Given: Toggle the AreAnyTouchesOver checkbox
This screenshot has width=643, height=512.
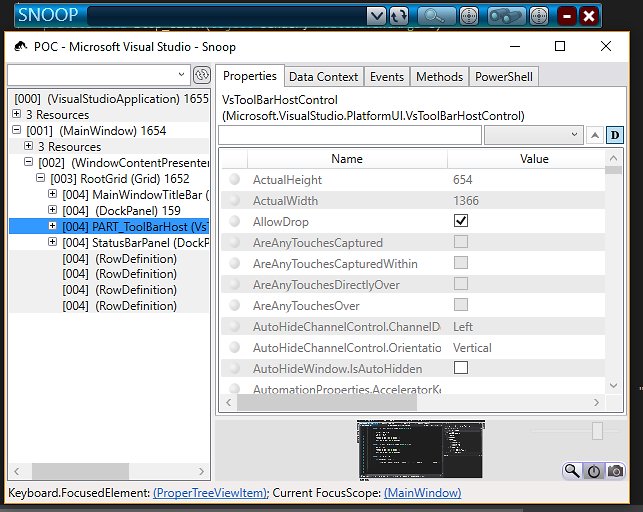Looking at the screenshot, I should [461, 305].
